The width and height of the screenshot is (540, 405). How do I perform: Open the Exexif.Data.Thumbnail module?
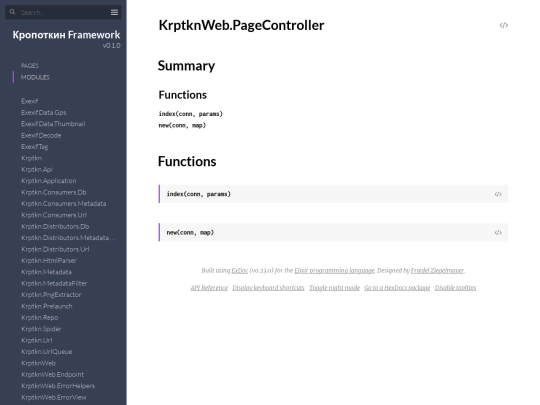click(53, 124)
